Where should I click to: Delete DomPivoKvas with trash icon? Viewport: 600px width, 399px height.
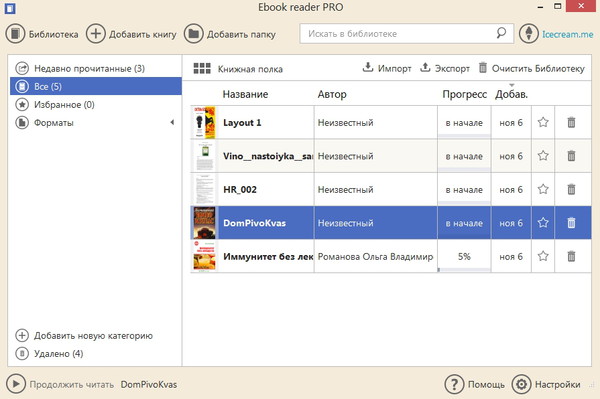(x=571, y=223)
